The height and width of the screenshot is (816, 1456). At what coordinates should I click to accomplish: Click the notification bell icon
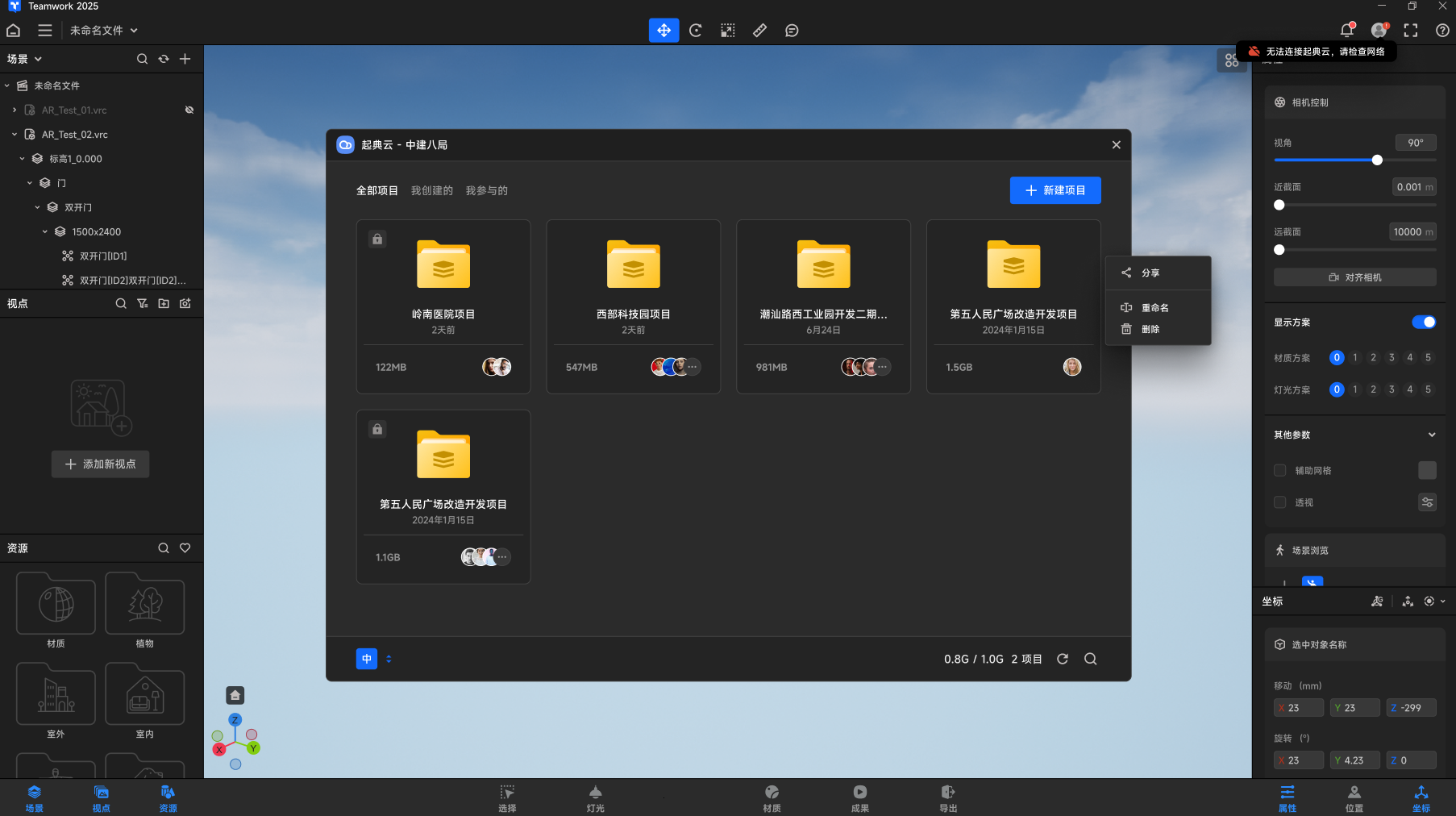coord(1346,31)
